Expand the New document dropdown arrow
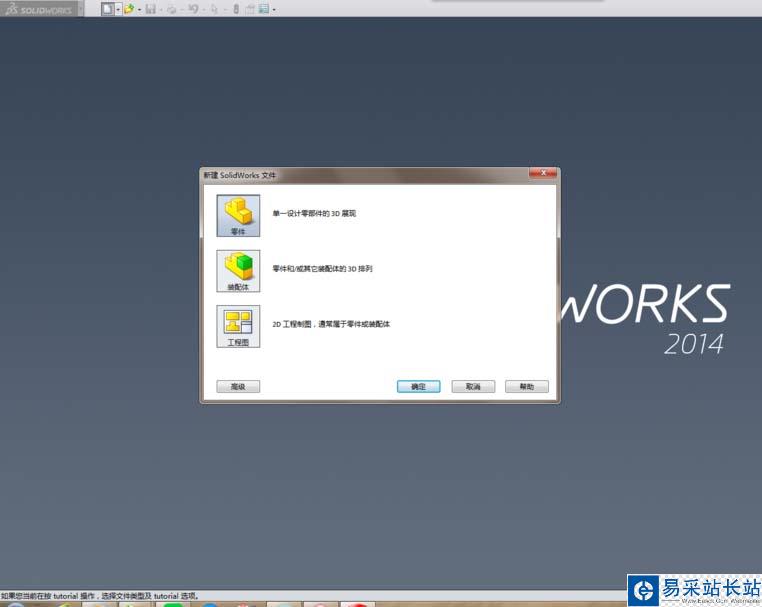This screenshot has height=607, width=762. [118, 9]
